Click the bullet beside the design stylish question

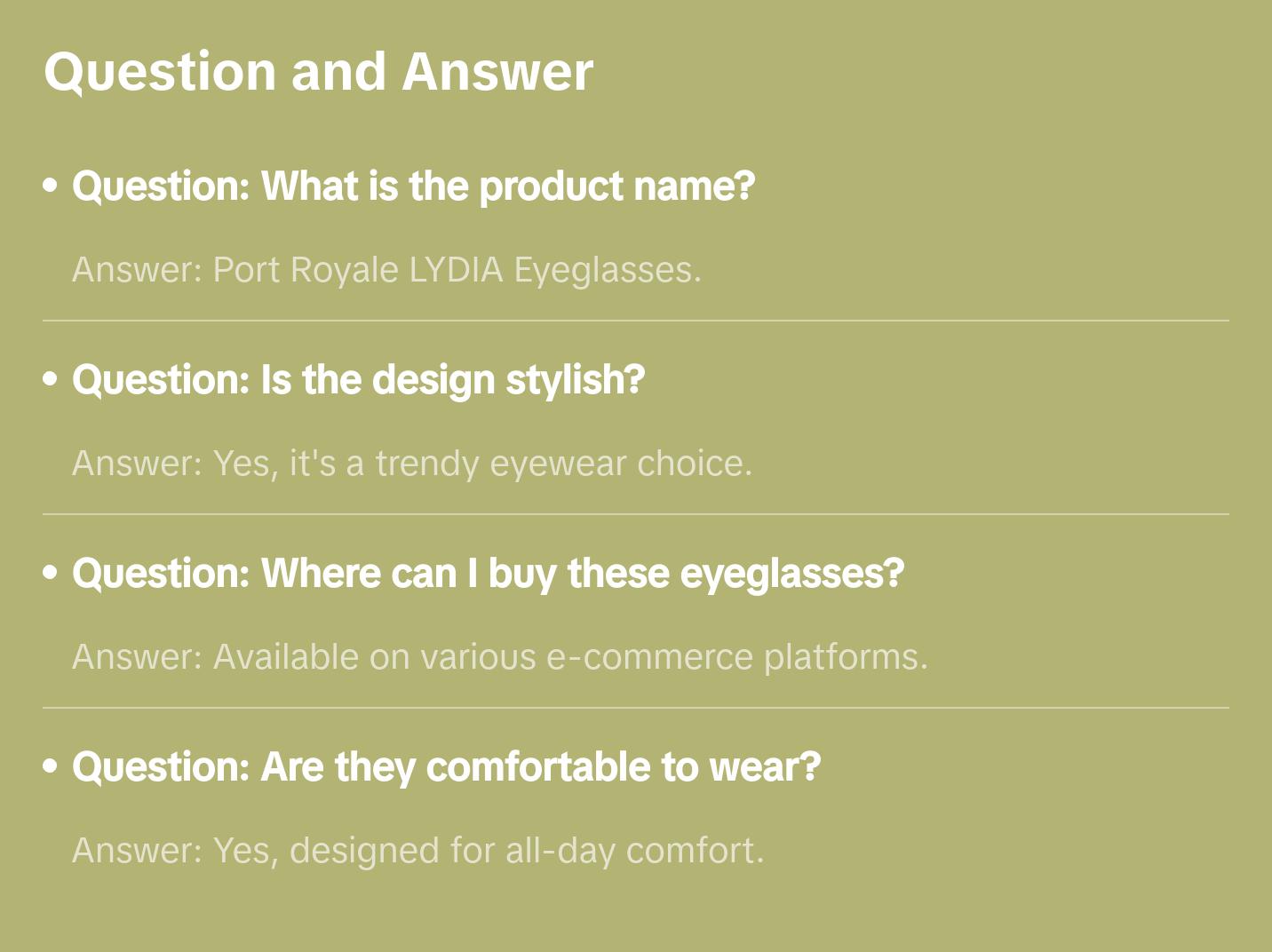click(51, 379)
